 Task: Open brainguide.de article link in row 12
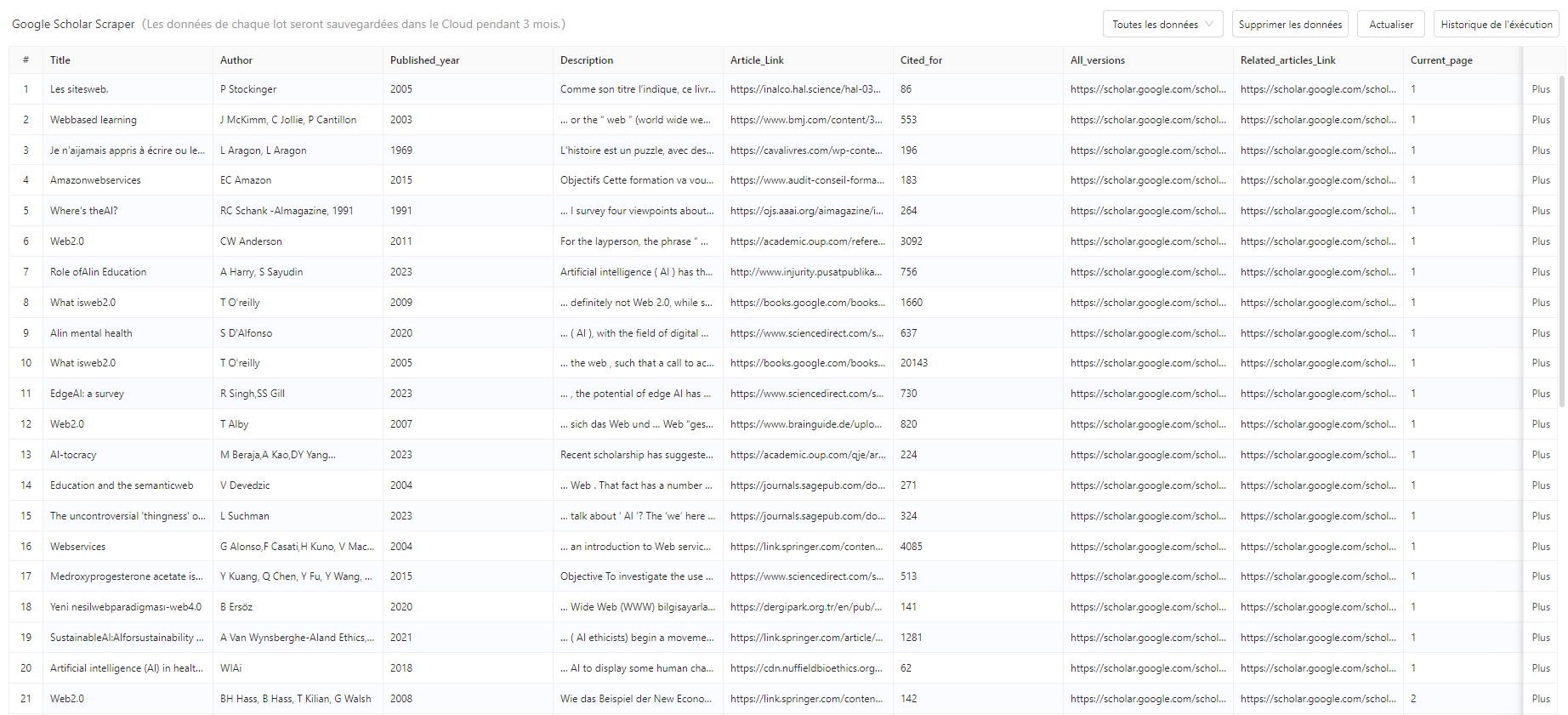pos(806,424)
